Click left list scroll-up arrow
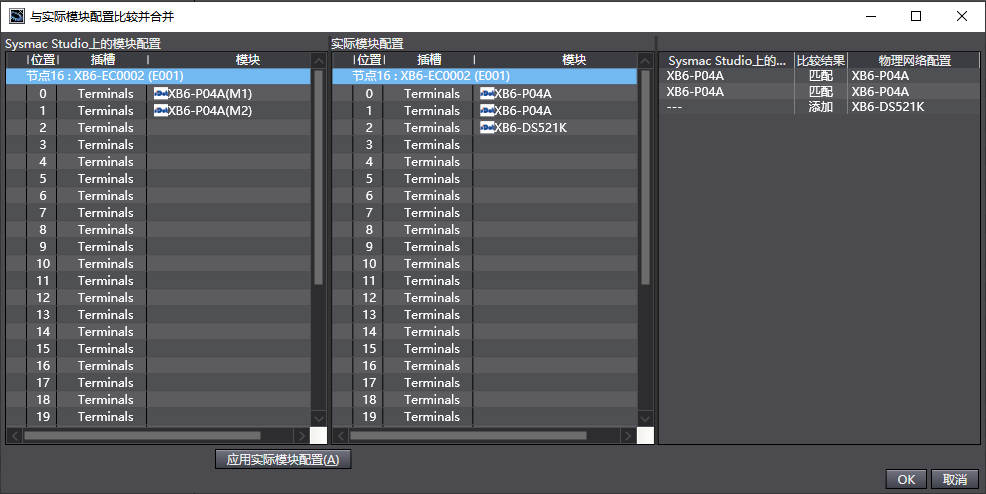The image size is (986, 494). 319,61
